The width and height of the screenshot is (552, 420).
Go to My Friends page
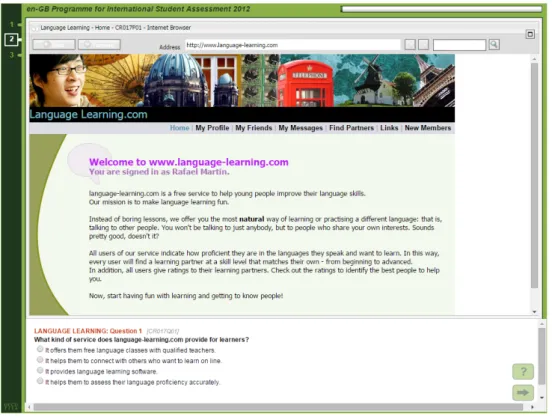pyautogui.click(x=255, y=129)
